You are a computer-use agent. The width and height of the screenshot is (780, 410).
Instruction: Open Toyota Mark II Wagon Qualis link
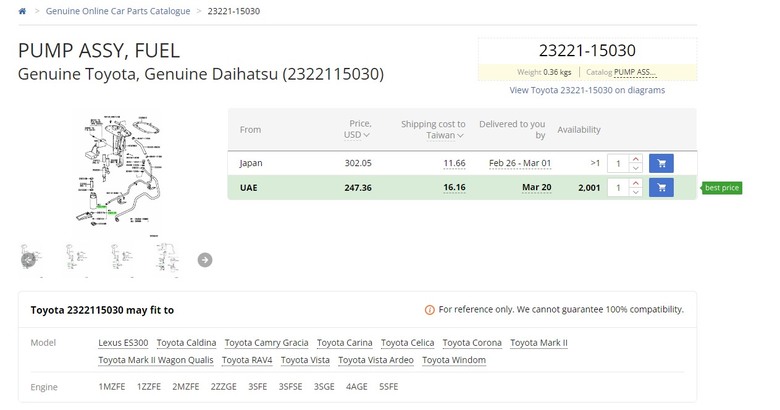156,360
